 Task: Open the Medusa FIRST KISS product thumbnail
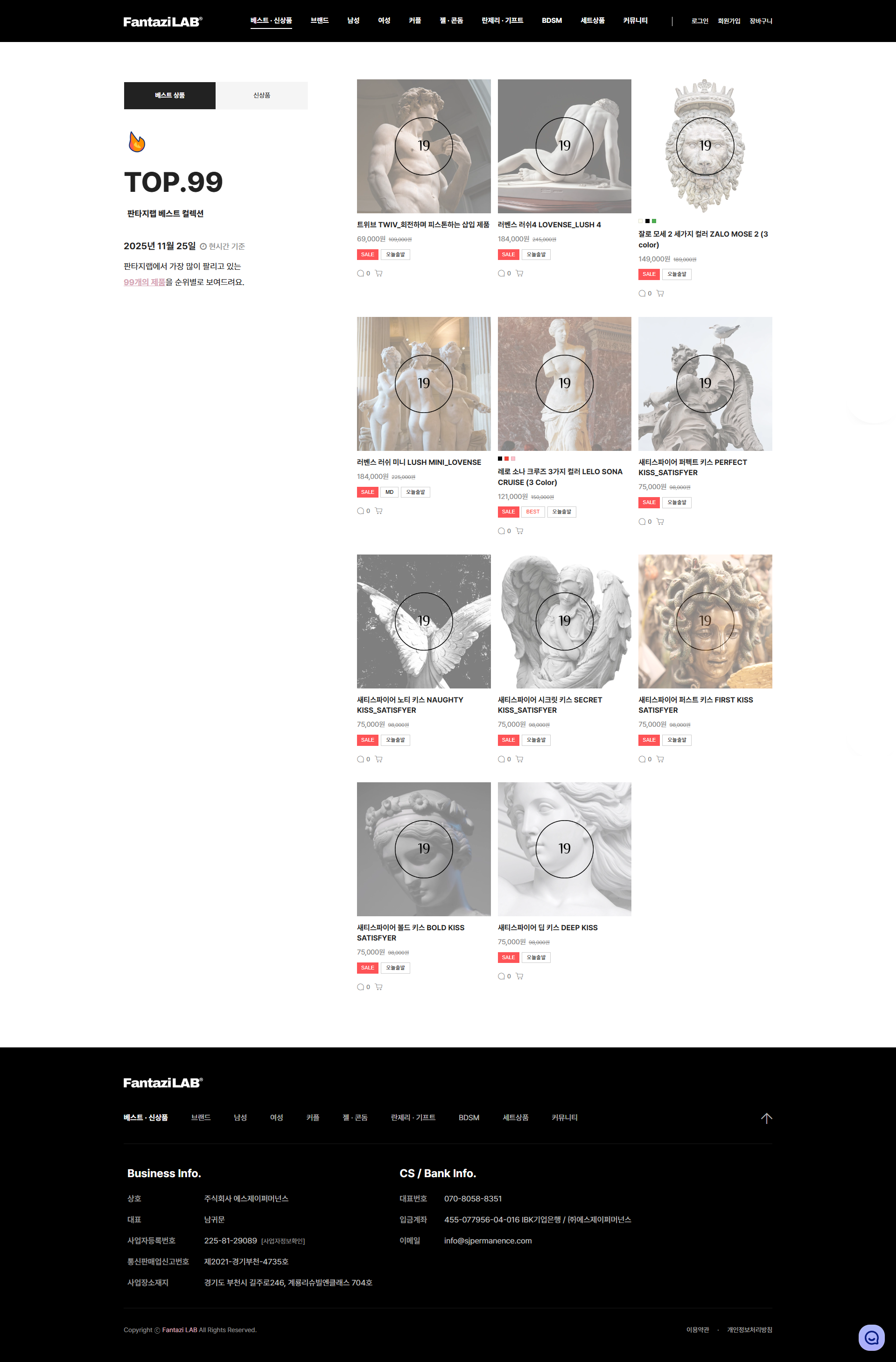click(x=705, y=621)
